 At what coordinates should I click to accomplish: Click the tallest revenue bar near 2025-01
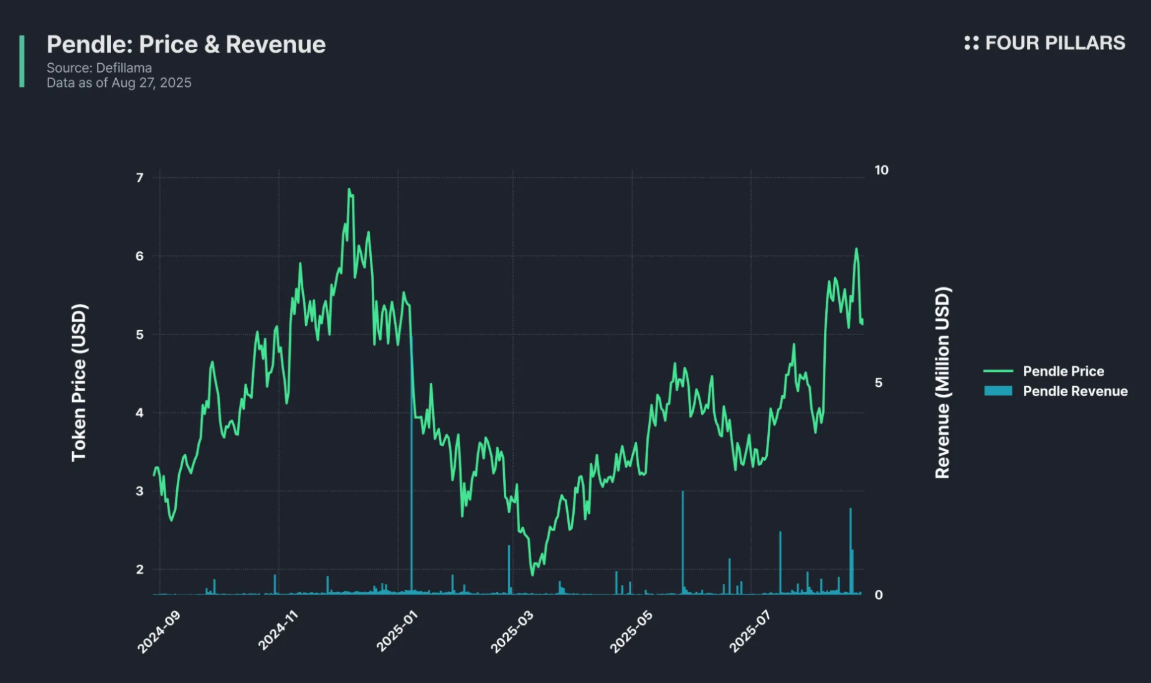tap(412, 480)
